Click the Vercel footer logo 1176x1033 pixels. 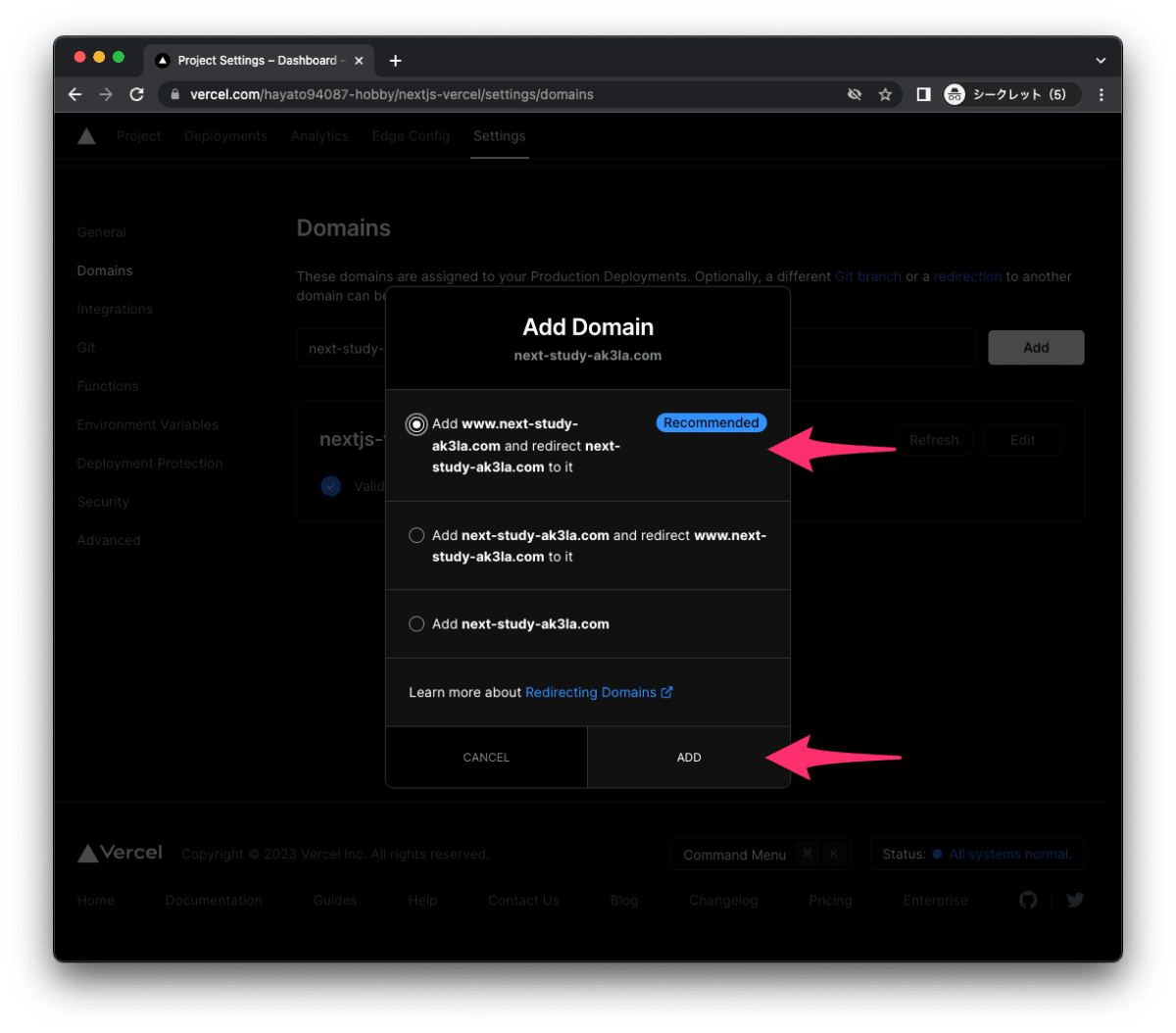[120, 853]
